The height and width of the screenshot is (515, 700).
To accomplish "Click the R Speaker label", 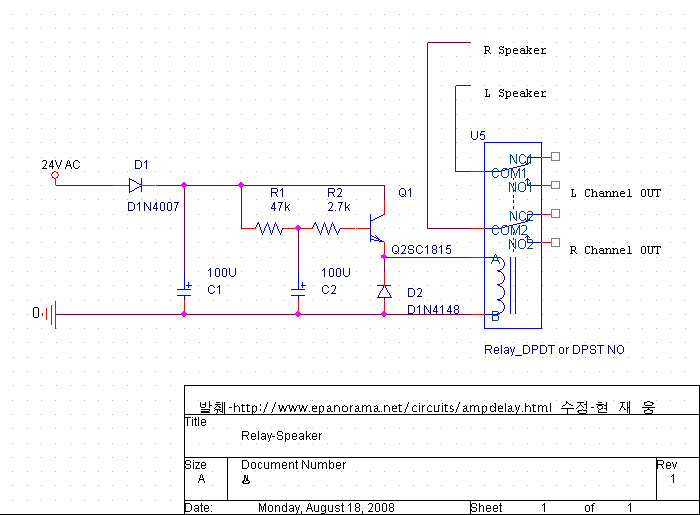I will [x=515, y=50].
